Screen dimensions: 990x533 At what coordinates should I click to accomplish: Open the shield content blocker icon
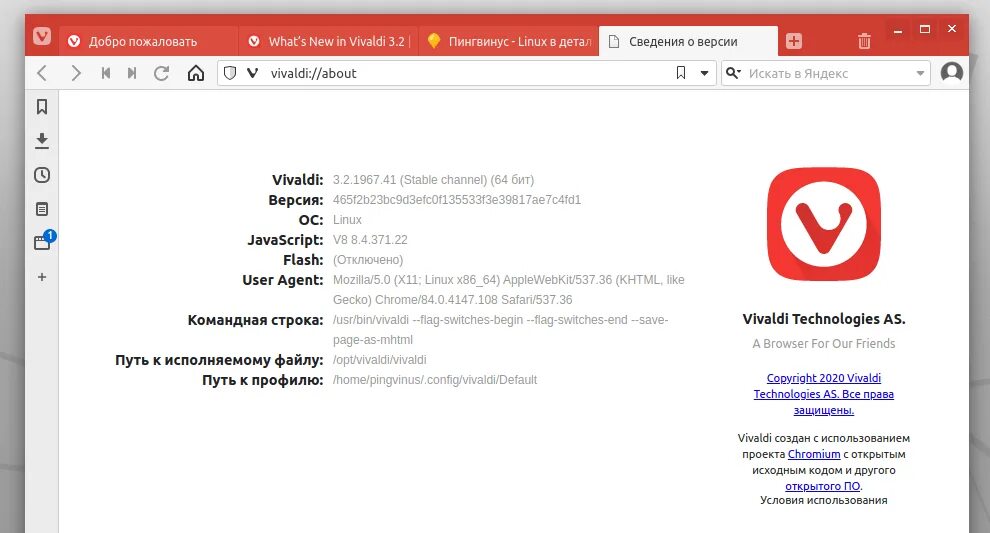[x=230, y=73]
